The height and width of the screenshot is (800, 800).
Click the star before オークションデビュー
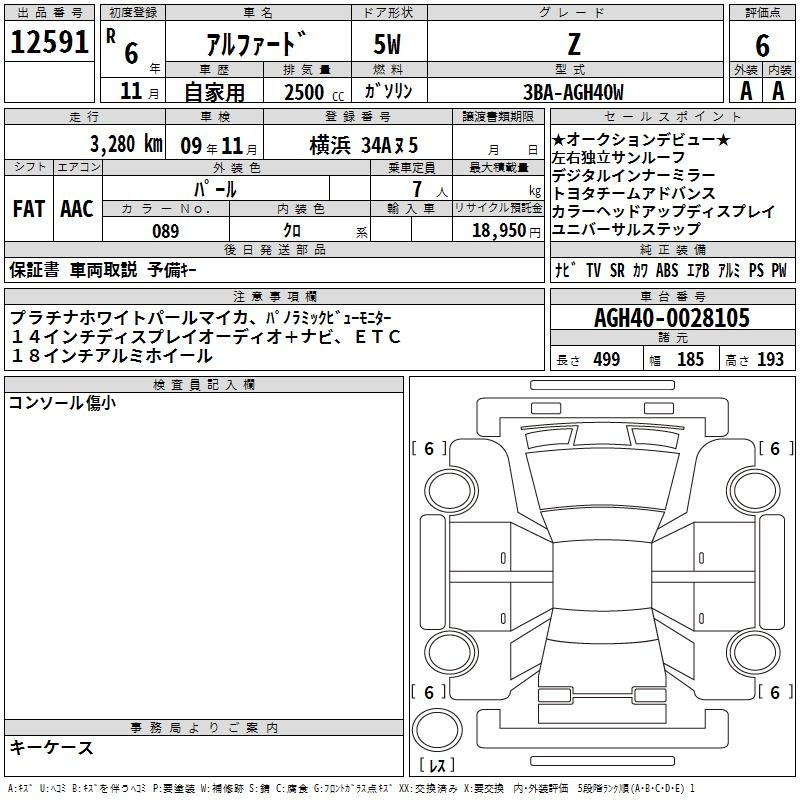559,141
